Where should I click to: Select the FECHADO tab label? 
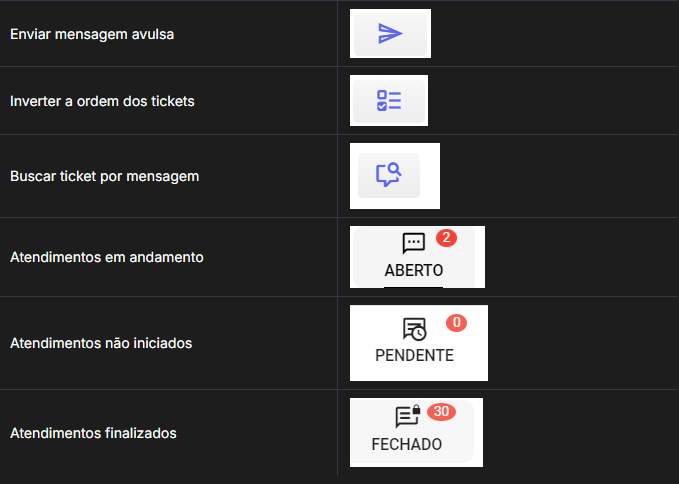pos(407,444)
